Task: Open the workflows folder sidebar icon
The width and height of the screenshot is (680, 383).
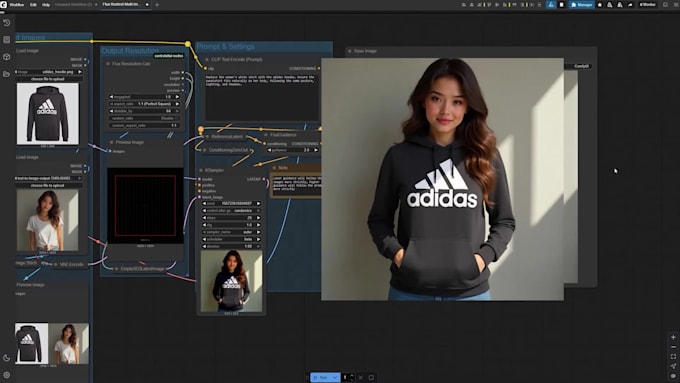Action: (x=7, y=74)
